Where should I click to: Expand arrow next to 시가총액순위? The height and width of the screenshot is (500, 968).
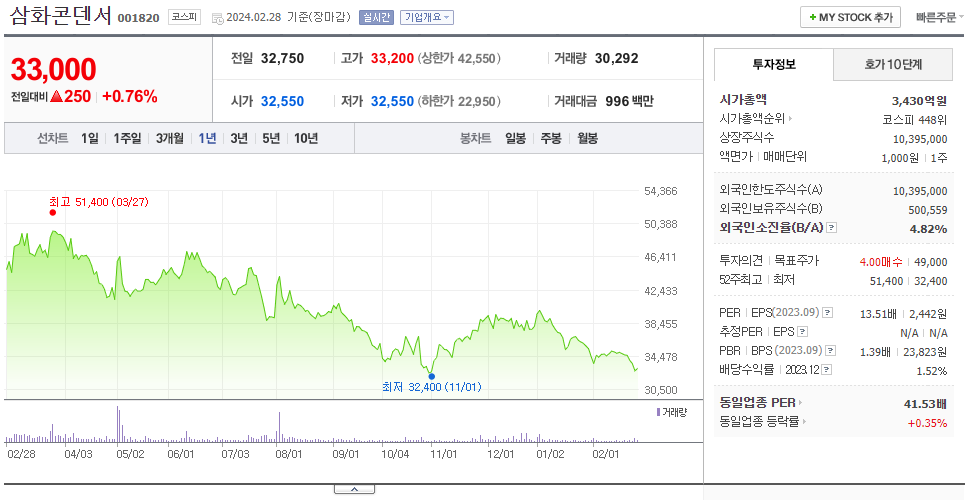tap(791, 119)
